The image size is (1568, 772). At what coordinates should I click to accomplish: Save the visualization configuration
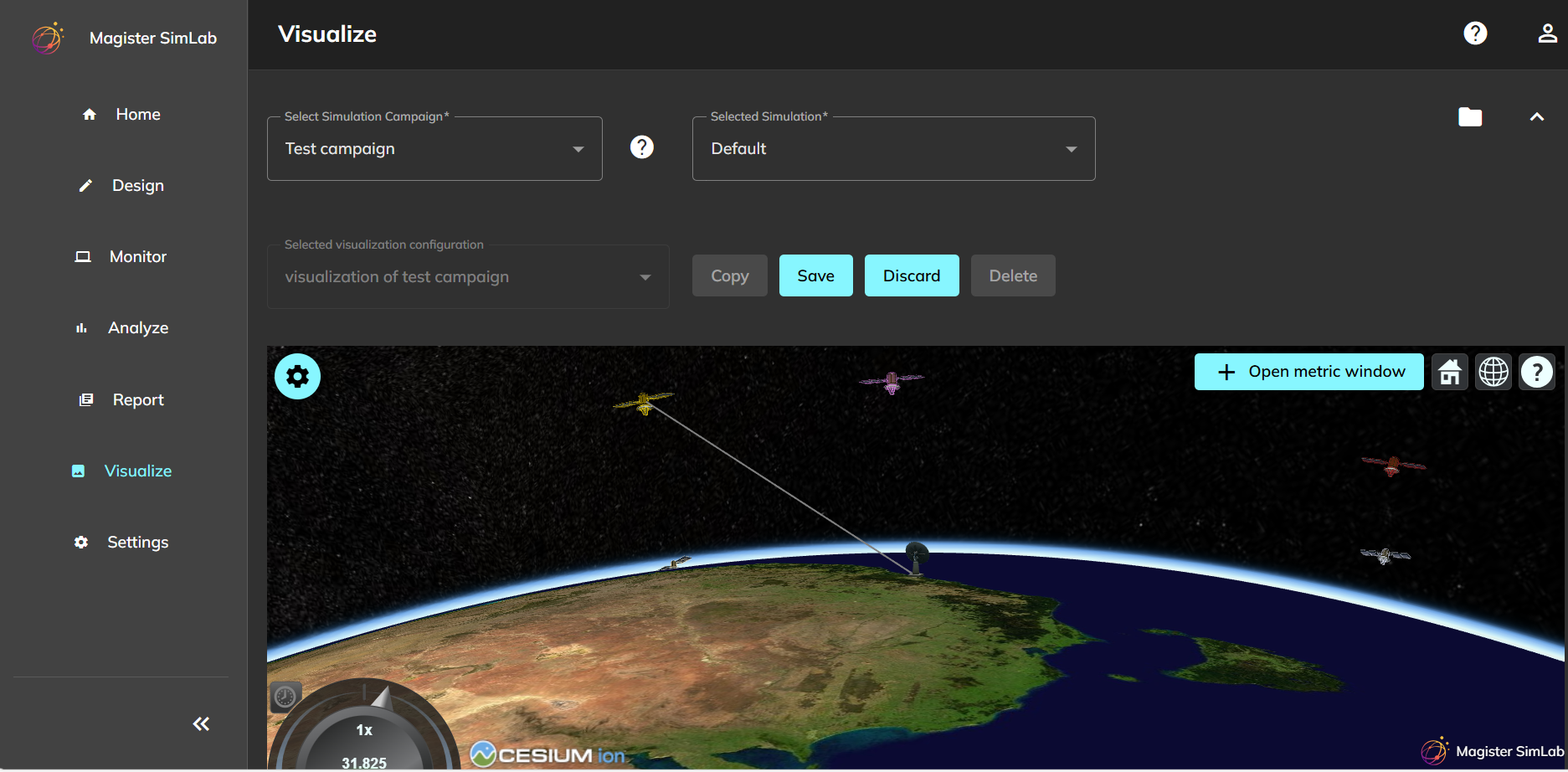point(815,275)
